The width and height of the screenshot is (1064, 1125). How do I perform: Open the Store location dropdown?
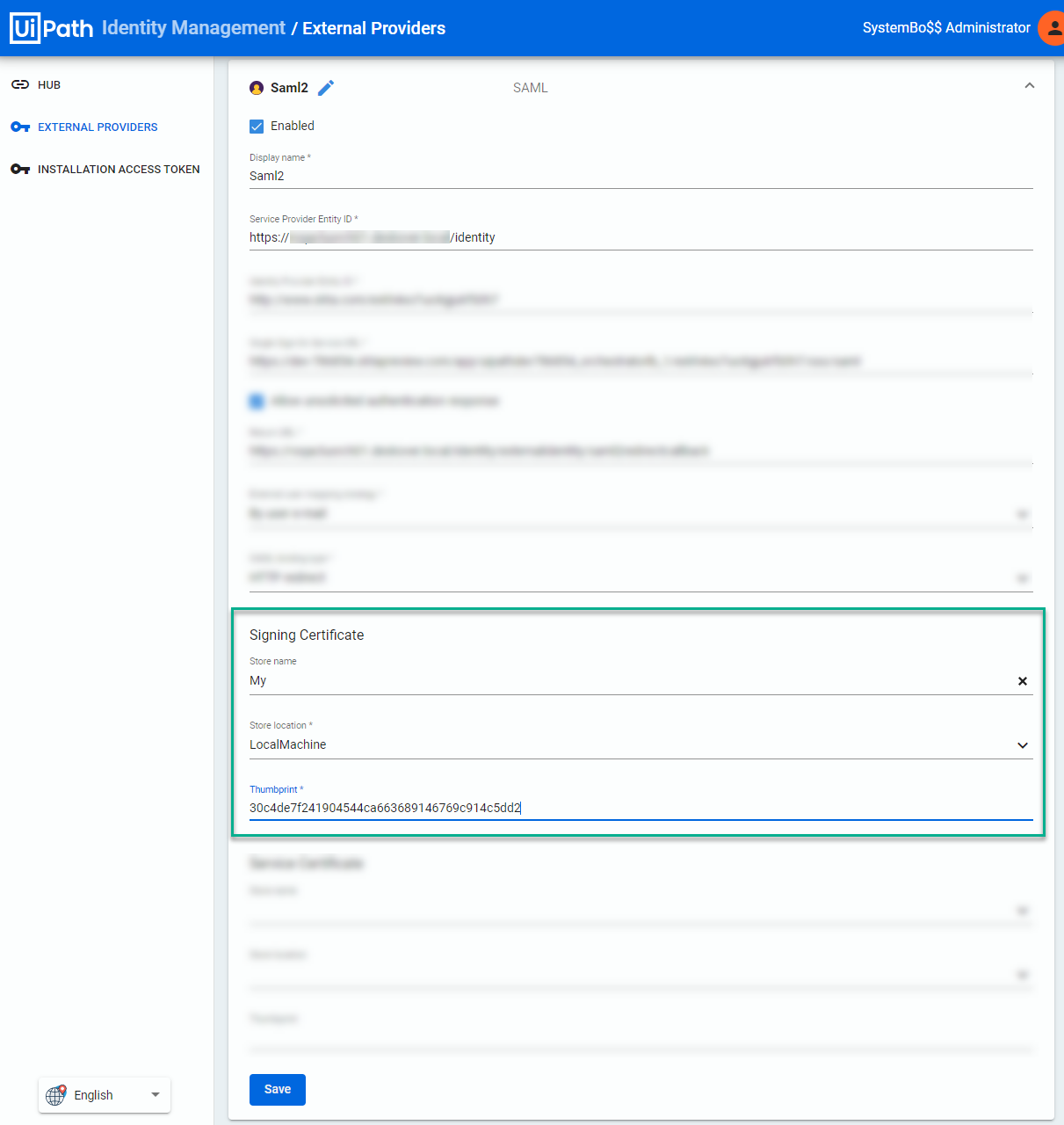(1023, 745)
